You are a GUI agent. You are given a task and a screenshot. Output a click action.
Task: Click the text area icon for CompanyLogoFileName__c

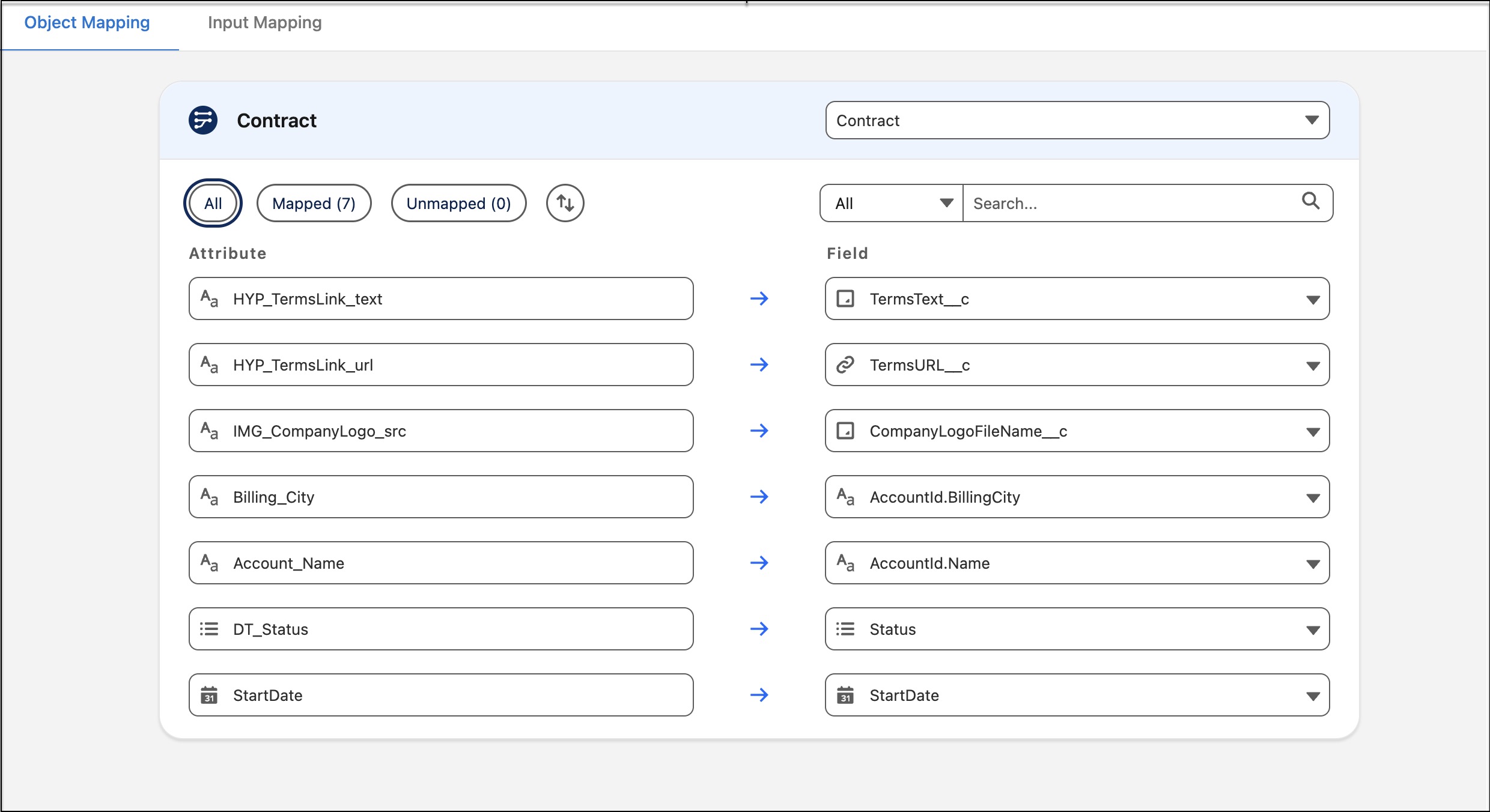pos(845,431)
